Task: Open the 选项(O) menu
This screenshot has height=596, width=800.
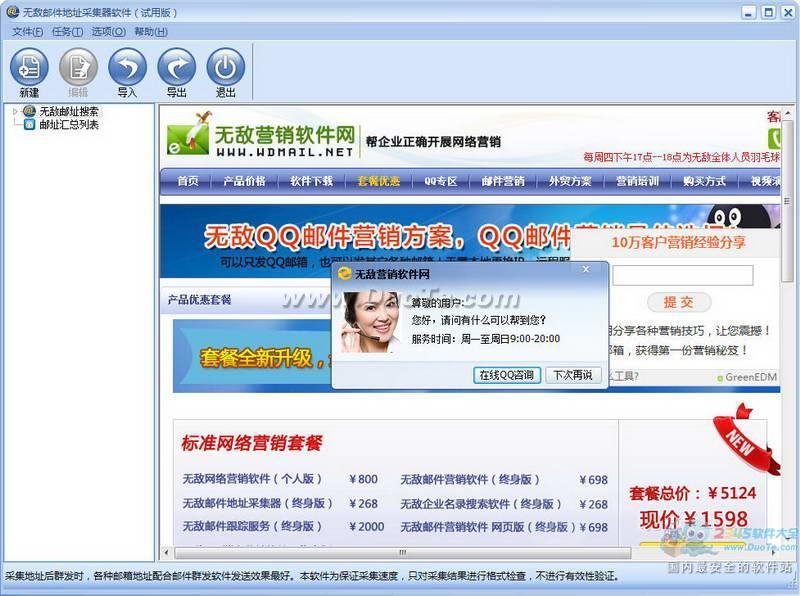Action: click(x=108, y=31)
